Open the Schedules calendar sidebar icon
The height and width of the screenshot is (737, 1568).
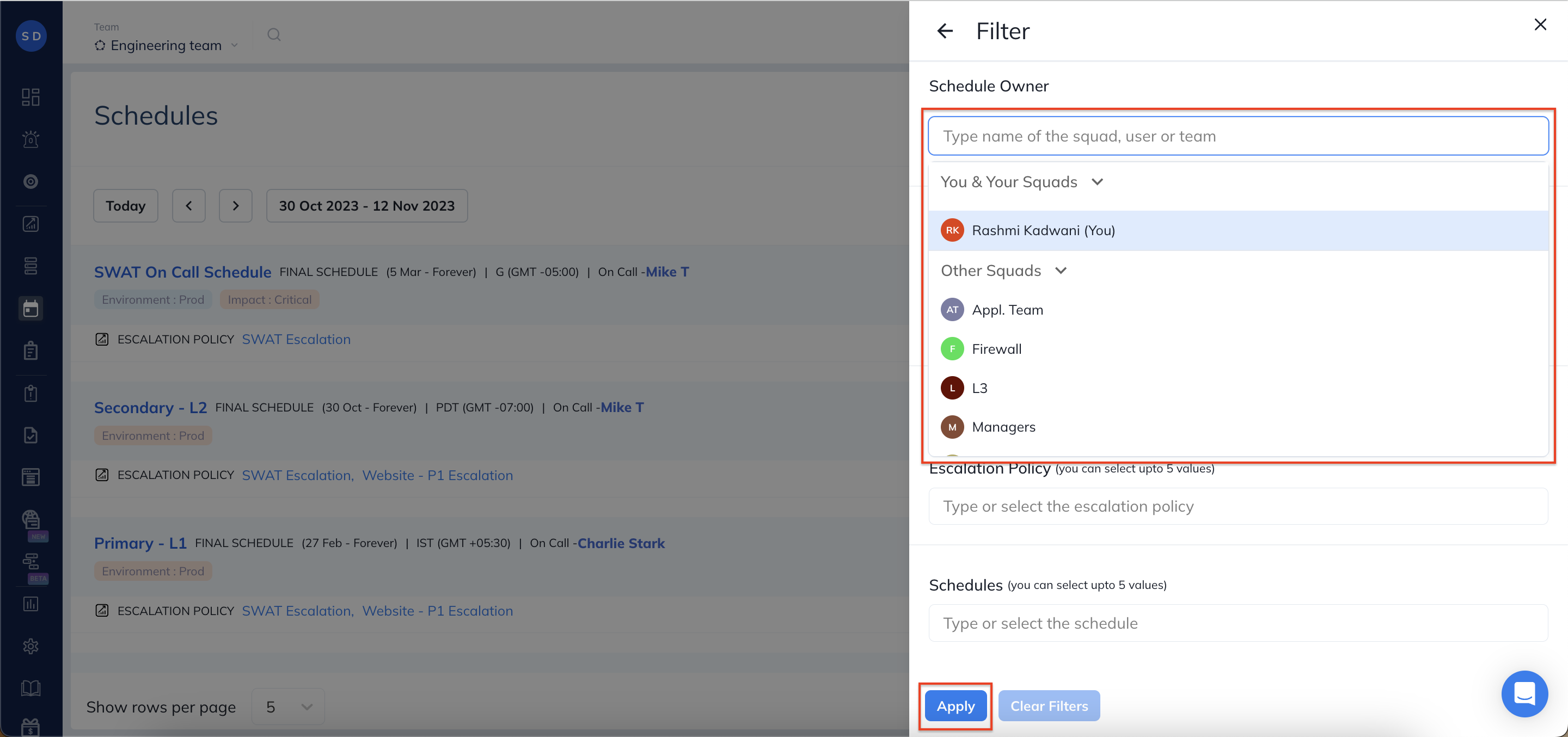pos(30,309)
